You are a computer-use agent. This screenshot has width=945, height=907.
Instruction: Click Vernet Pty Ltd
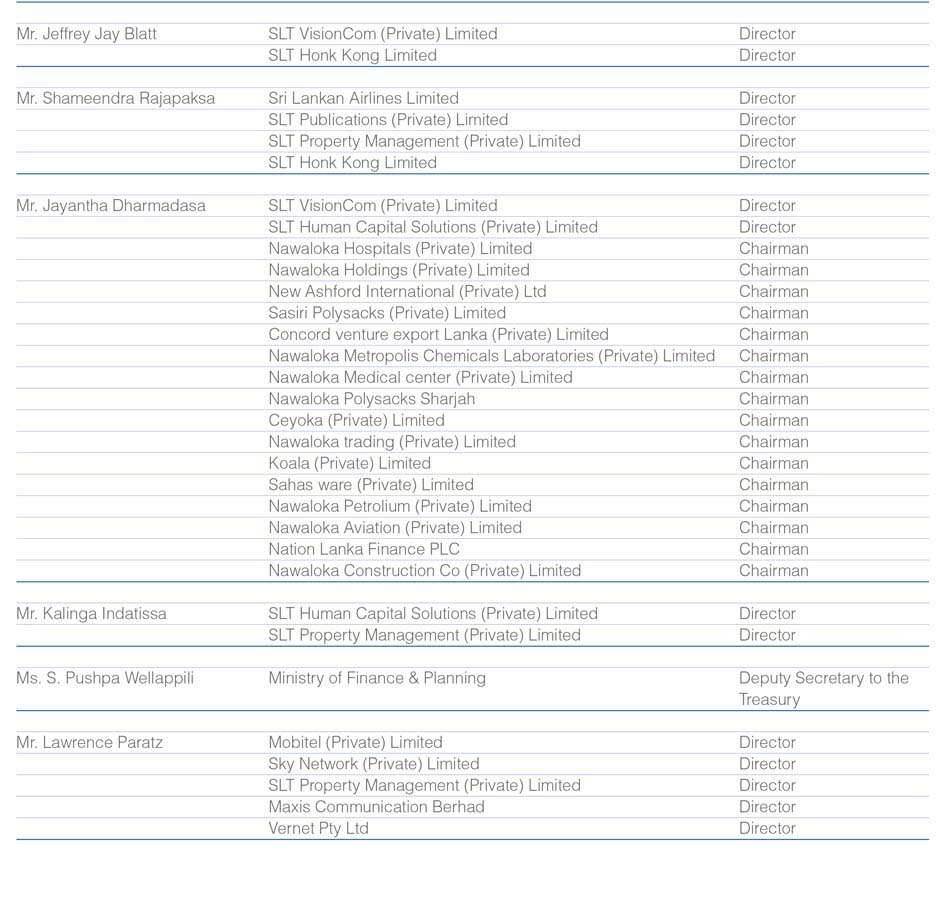coord(318,829)
